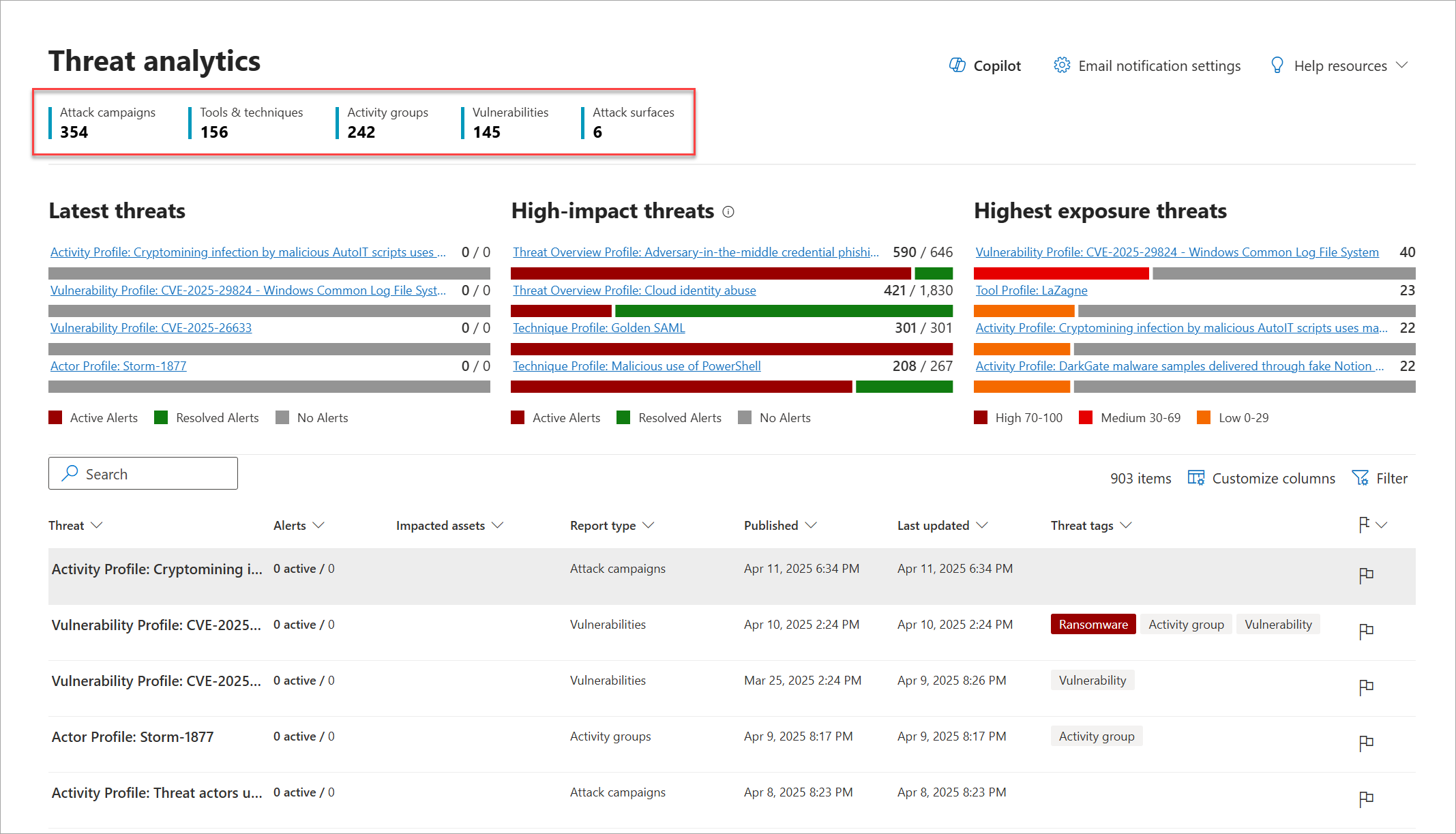Click into the Search input field
The height and width of the screenshot is (834, 1456).
pos(157,474)
